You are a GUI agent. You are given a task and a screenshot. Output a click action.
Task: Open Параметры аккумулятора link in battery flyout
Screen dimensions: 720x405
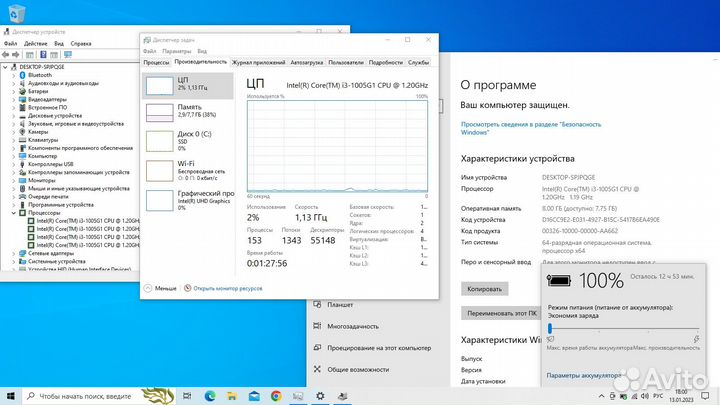pos(584,375)
